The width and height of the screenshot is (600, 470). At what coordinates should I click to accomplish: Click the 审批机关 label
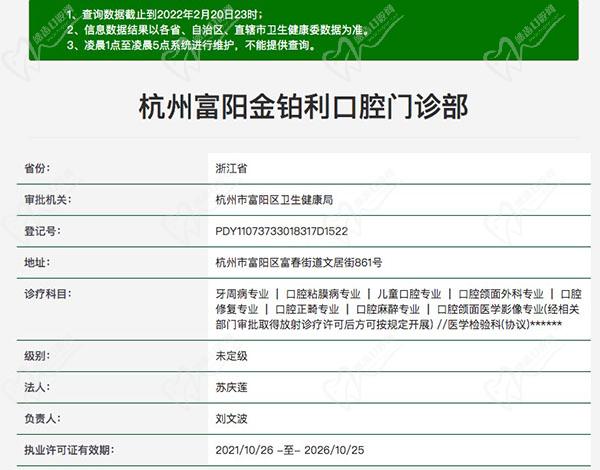coord(47,200)
